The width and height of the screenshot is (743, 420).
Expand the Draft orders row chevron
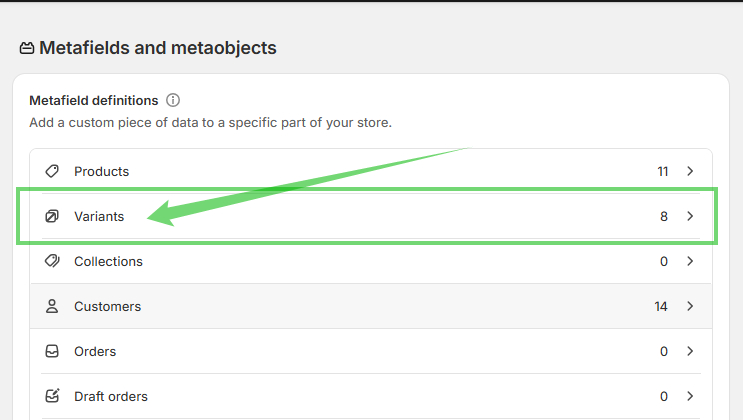(x=690, y=396)
